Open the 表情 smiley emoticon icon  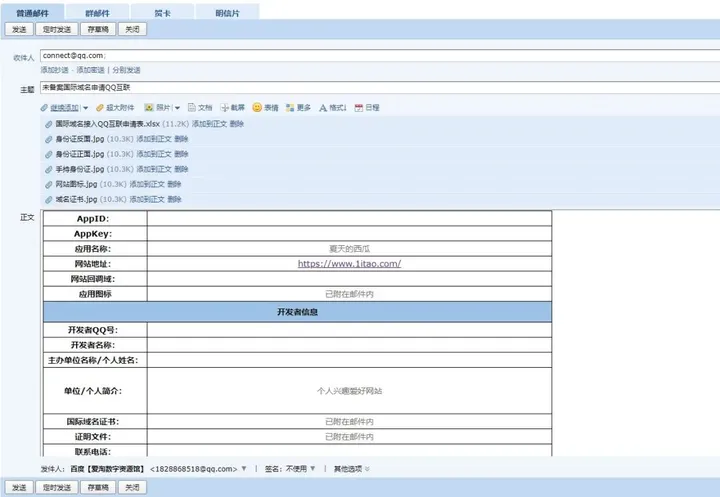[x=257, y=107]
